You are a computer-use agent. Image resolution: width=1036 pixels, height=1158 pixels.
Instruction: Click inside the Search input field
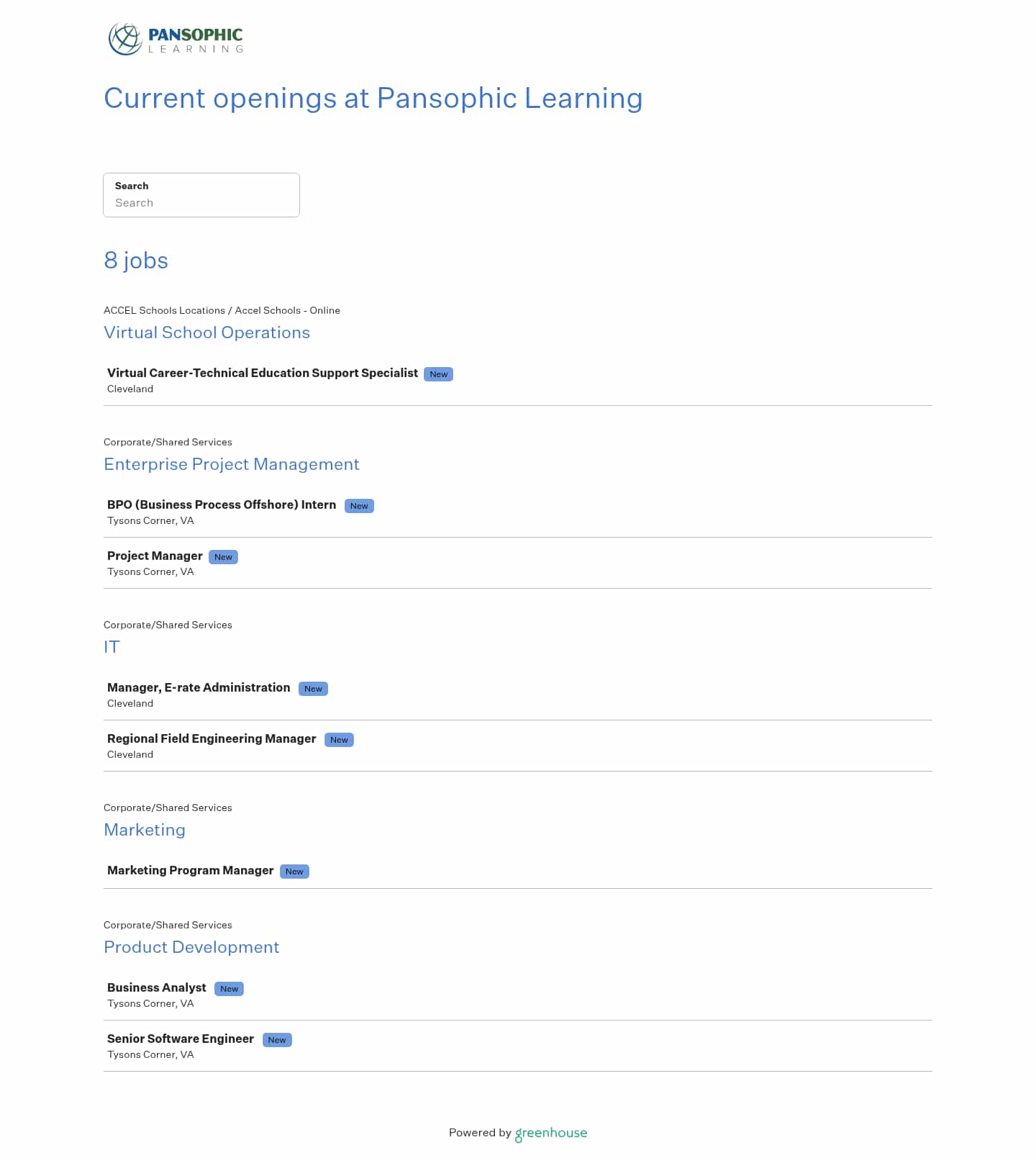pyautogui.click(x=201, y=203)
